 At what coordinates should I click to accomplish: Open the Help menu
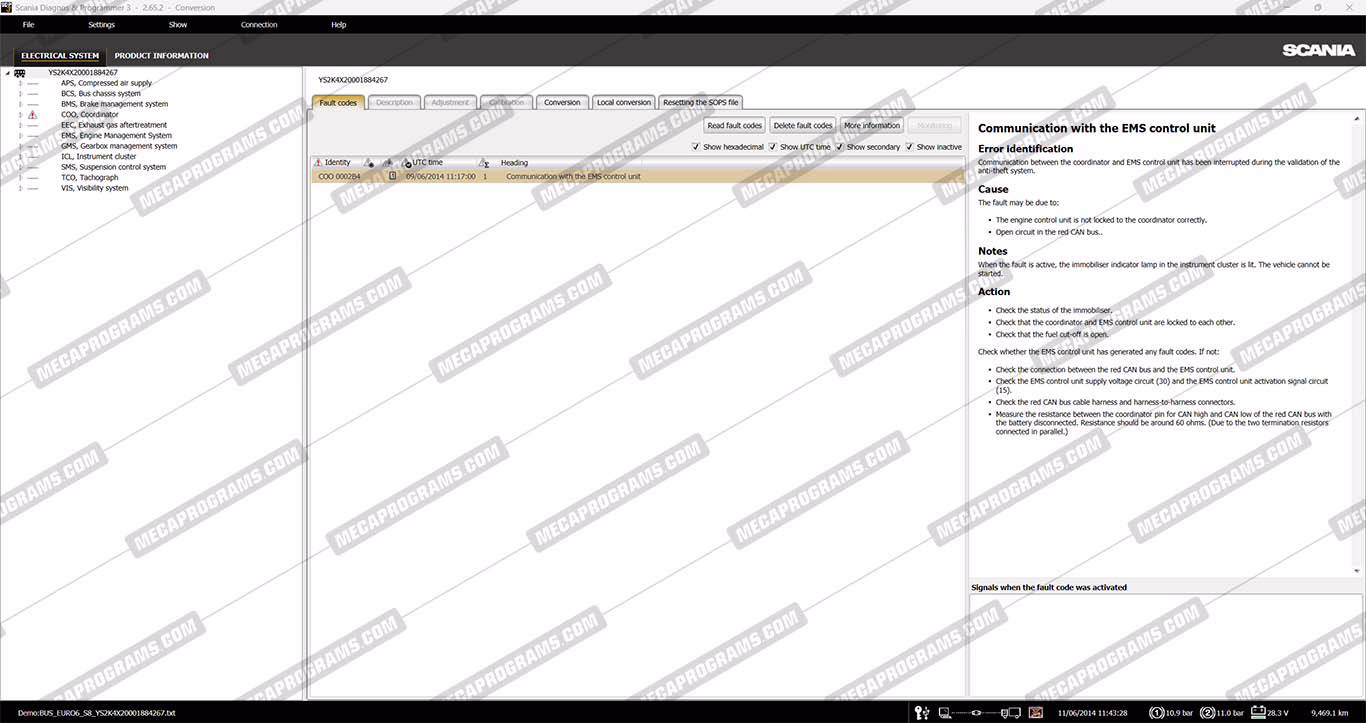(339, 25)
